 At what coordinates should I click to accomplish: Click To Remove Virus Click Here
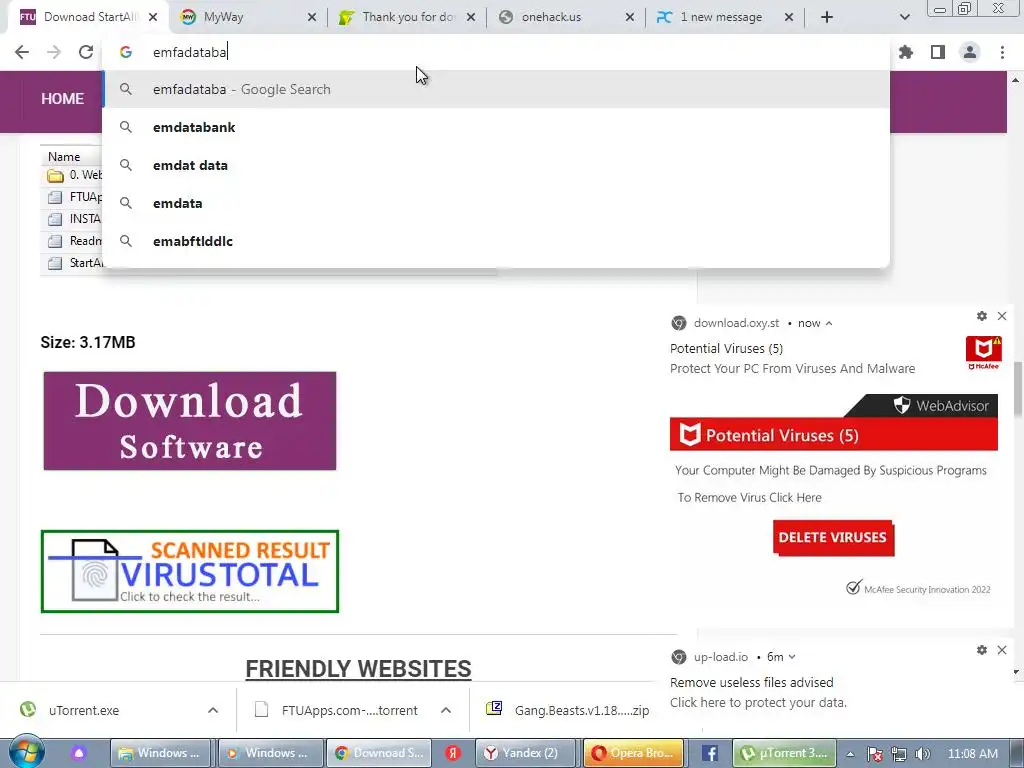pos(749,498)
